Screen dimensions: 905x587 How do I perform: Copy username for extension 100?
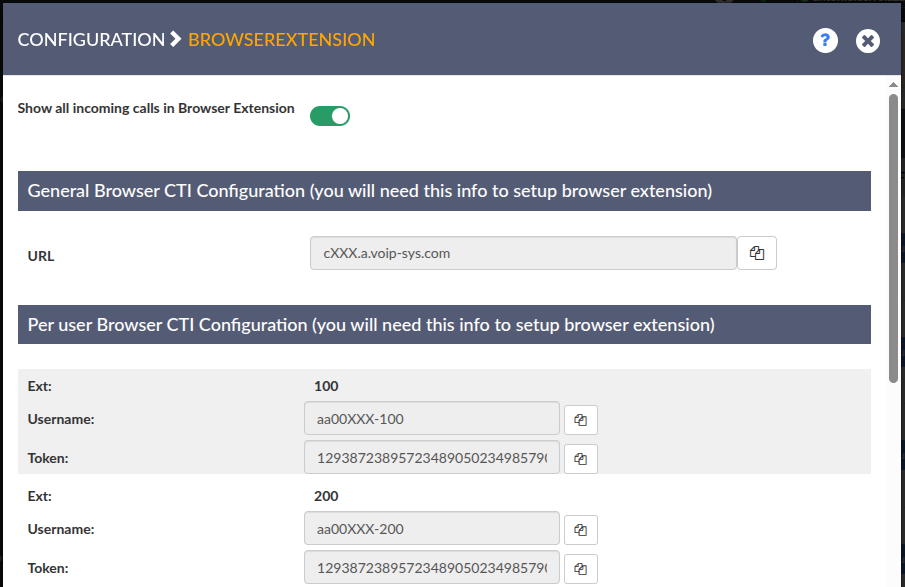pos(580,419)
